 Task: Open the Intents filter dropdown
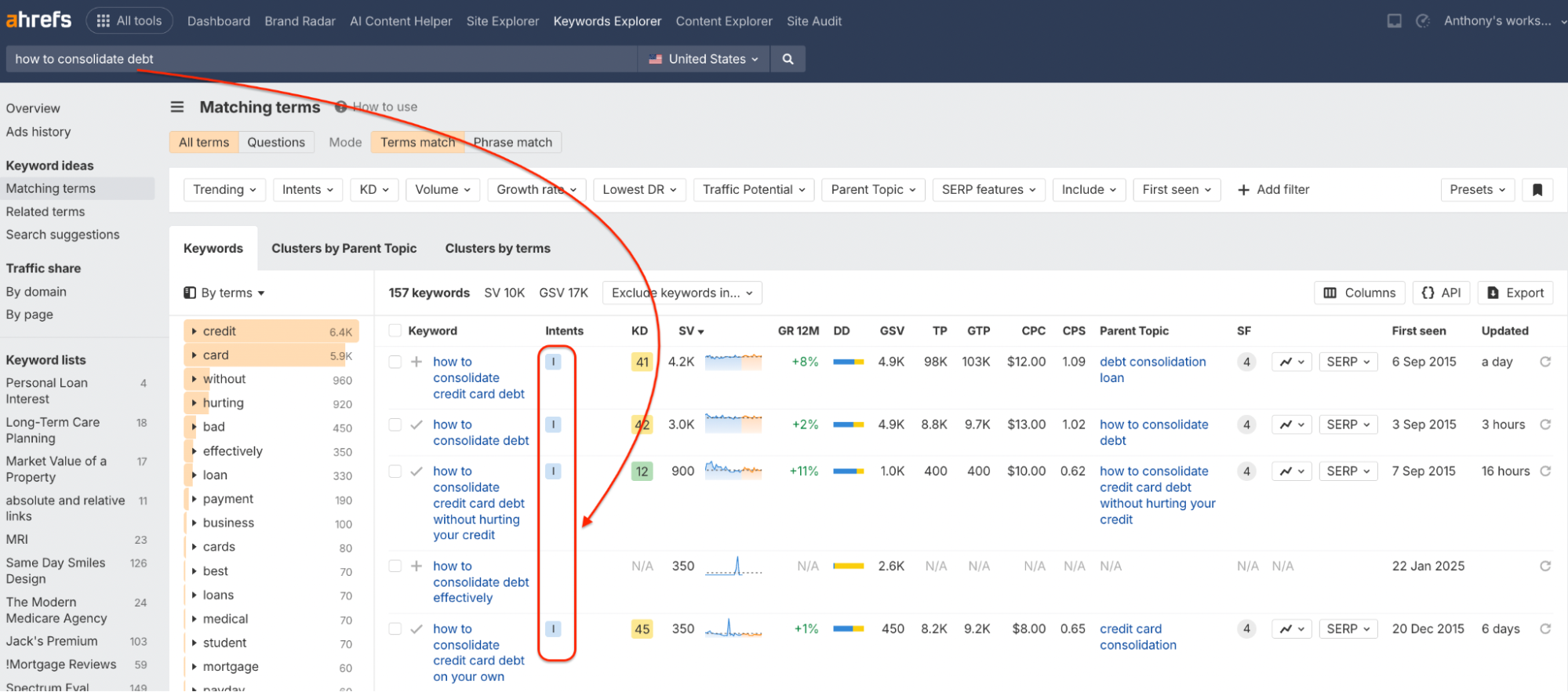(307, 190)
